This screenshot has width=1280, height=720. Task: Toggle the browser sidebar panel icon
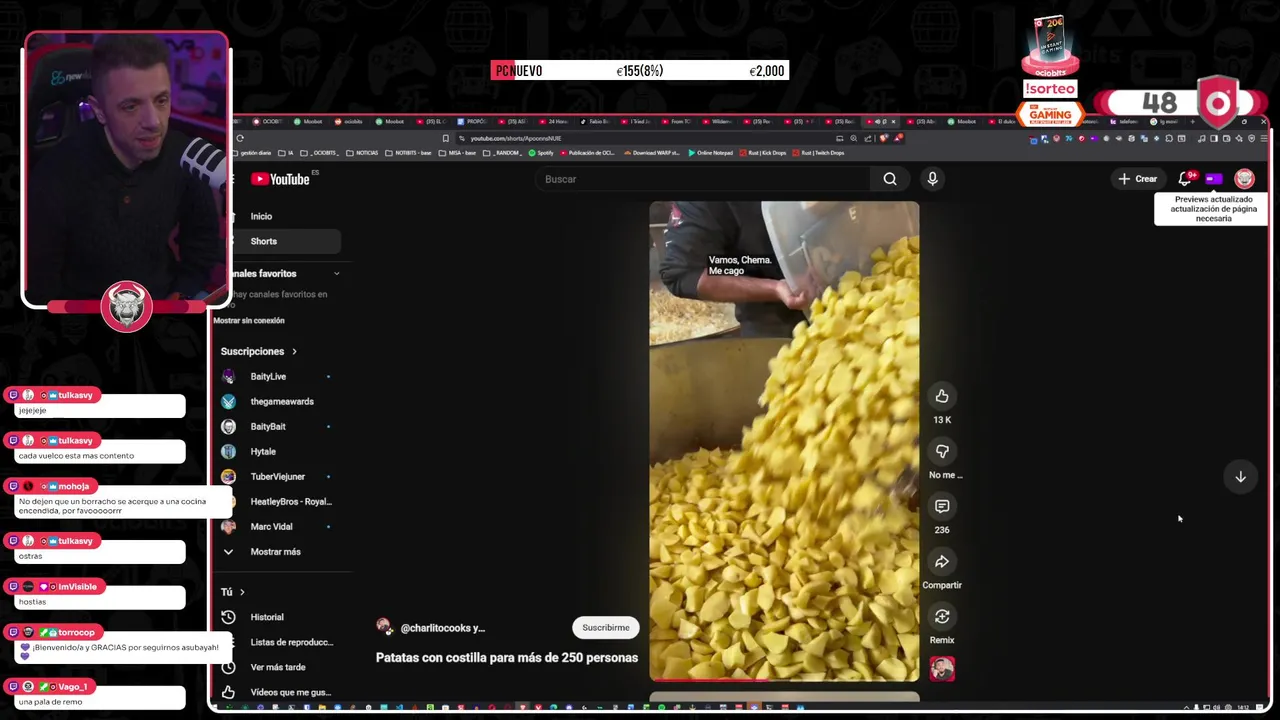tap(1214, 138)
